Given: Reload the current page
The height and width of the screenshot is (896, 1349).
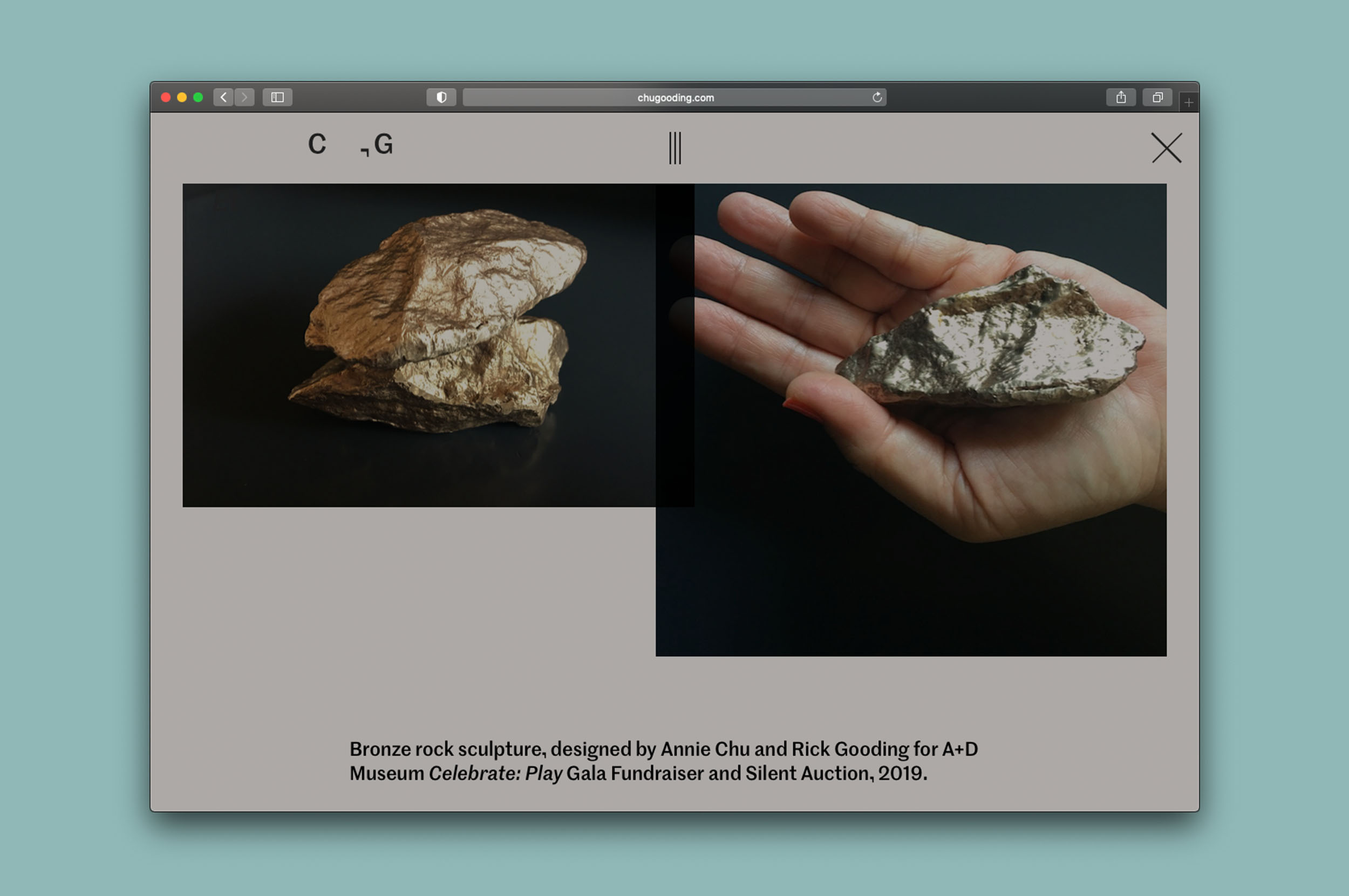Looking at the screenshot, I should click(877, 97).
